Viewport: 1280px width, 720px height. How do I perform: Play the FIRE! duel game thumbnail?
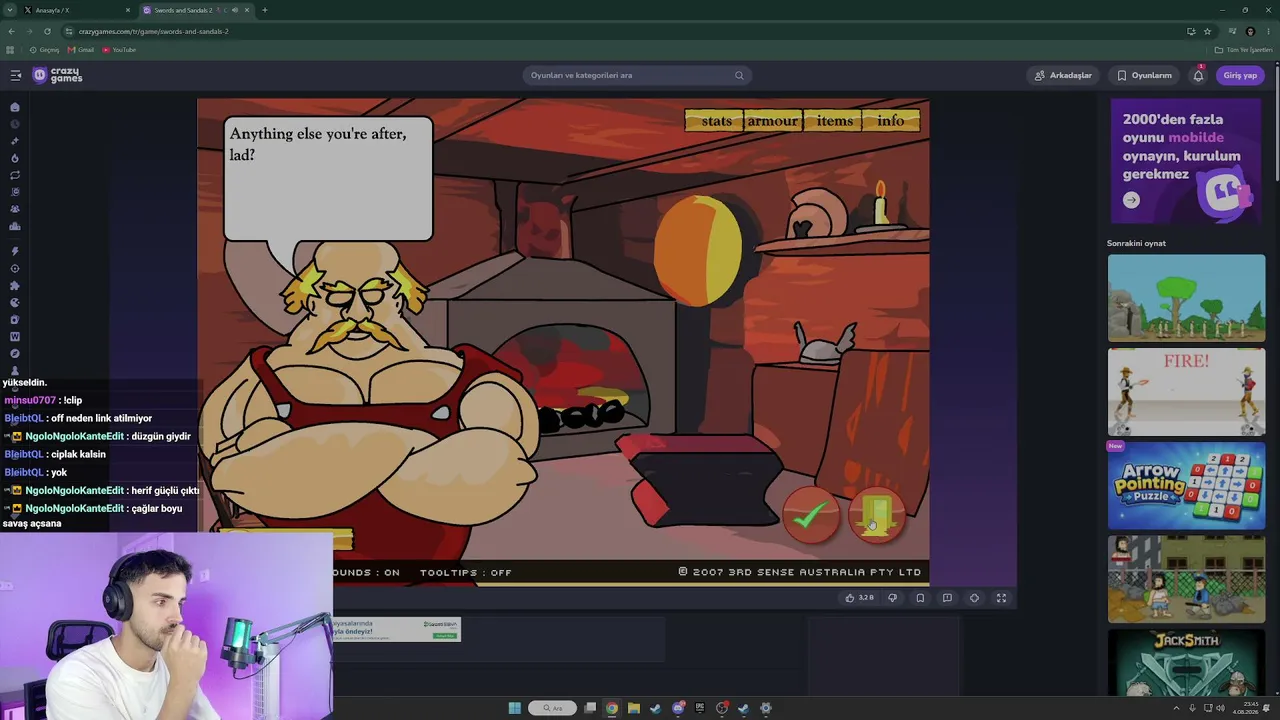click(x=1186, y=392)
